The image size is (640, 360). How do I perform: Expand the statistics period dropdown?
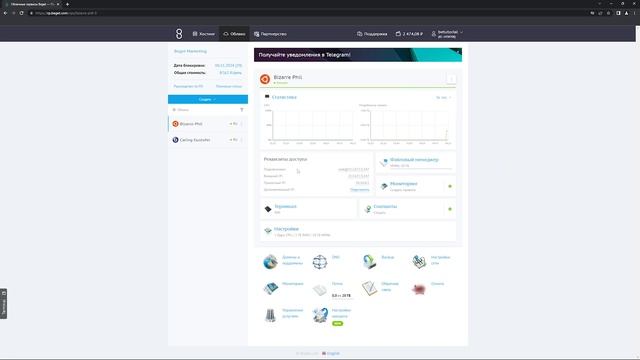(443, 98)
